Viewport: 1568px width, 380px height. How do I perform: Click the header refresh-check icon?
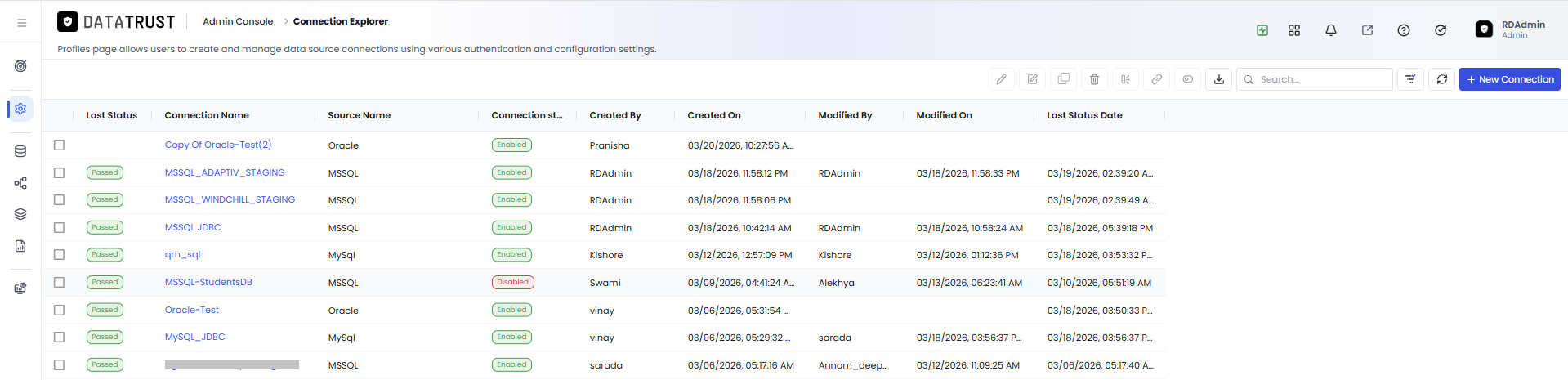1441,30
